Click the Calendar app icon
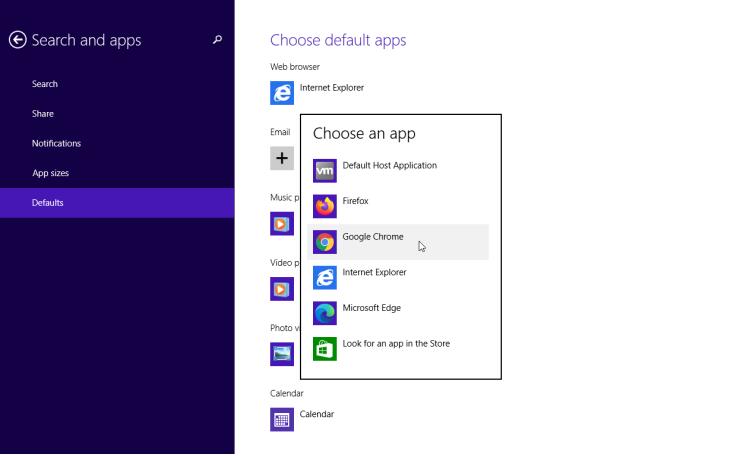729x456 pixels. [x=282, y=419]
